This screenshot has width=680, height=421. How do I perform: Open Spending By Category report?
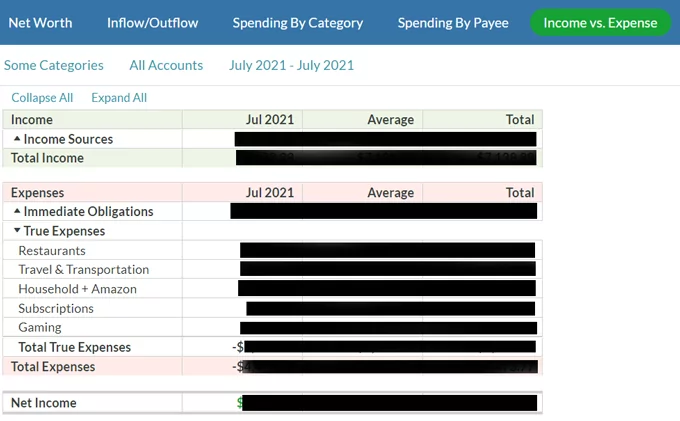pos(298,23)
